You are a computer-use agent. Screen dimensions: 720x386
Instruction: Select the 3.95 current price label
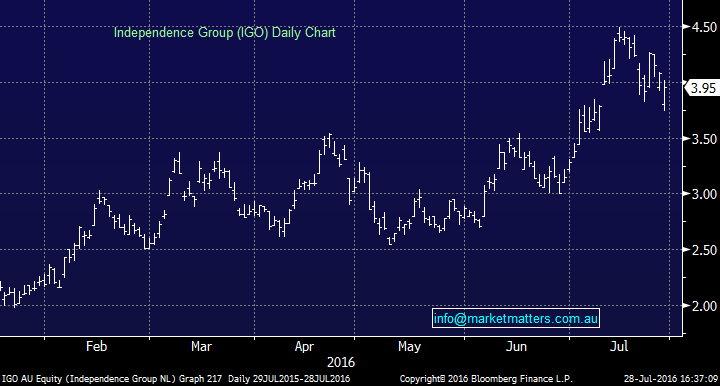pyautogui.click(x=702, y=88)
